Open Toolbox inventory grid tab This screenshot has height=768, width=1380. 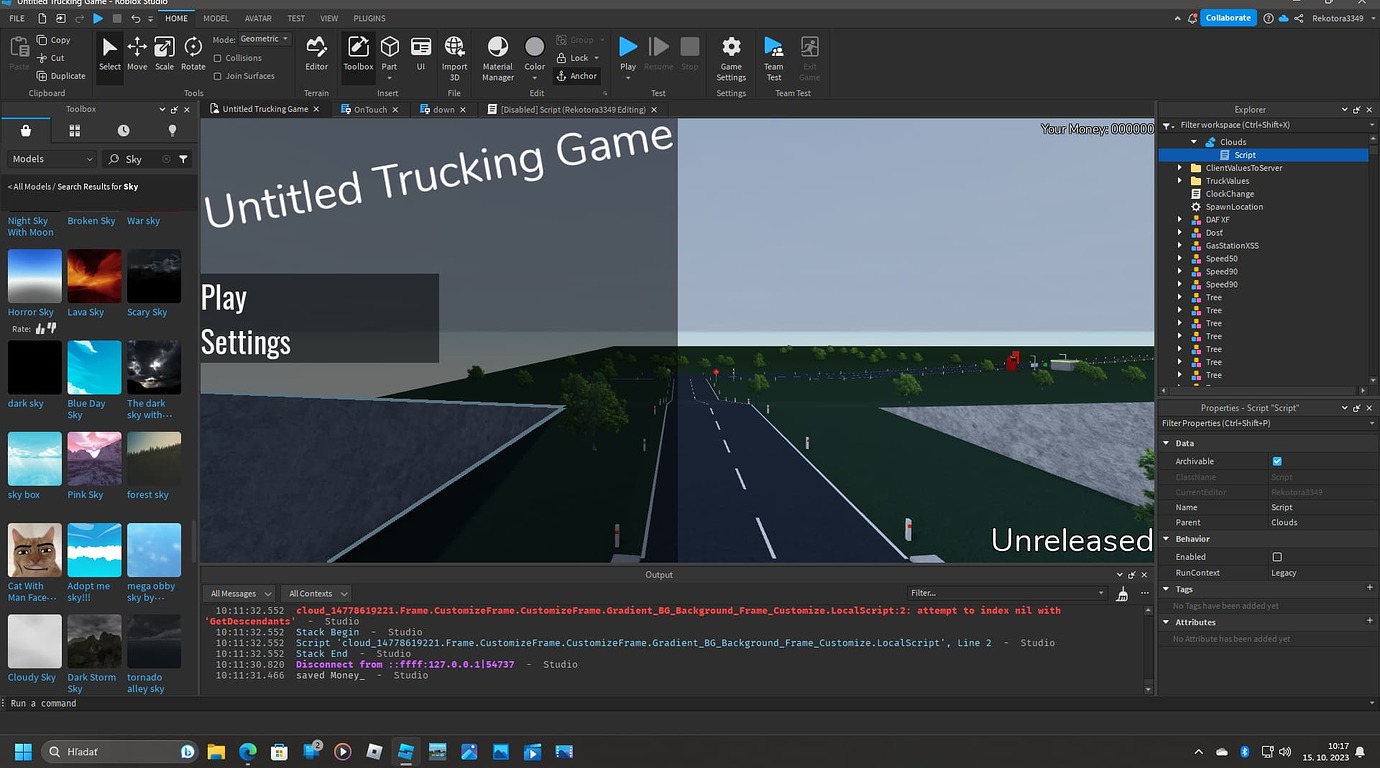point(74,131)
